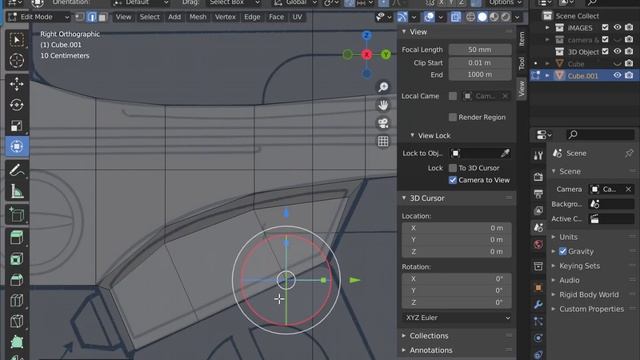Screen dimensions: 640x360
Task: Select Cube.001 in the outliner
Action: click(x=582, y=76)
